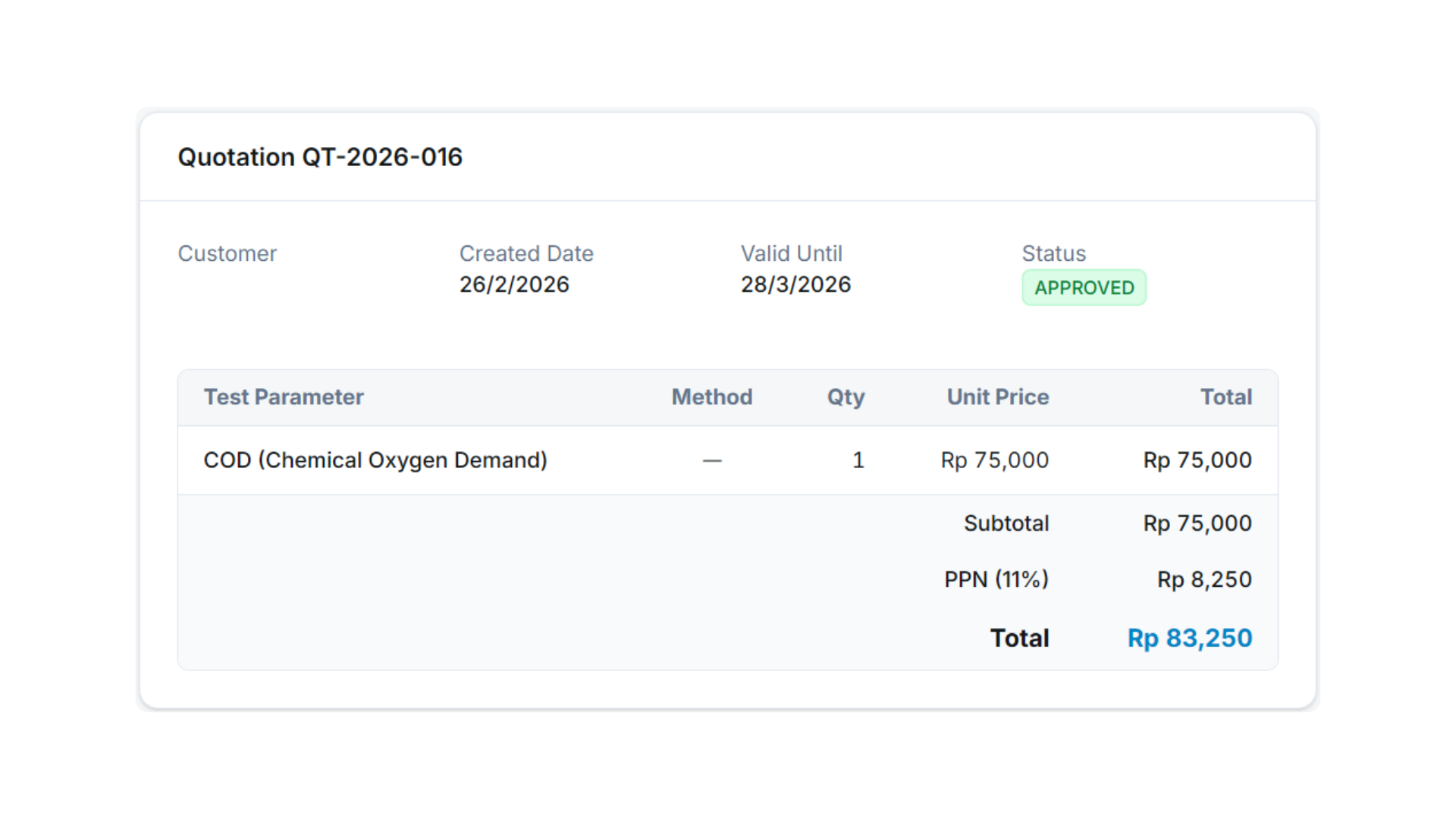This screenshot has width=1456, height=819.
Task: Click the Qty column header
Action: pyautogui.click(x=846, y=397)
